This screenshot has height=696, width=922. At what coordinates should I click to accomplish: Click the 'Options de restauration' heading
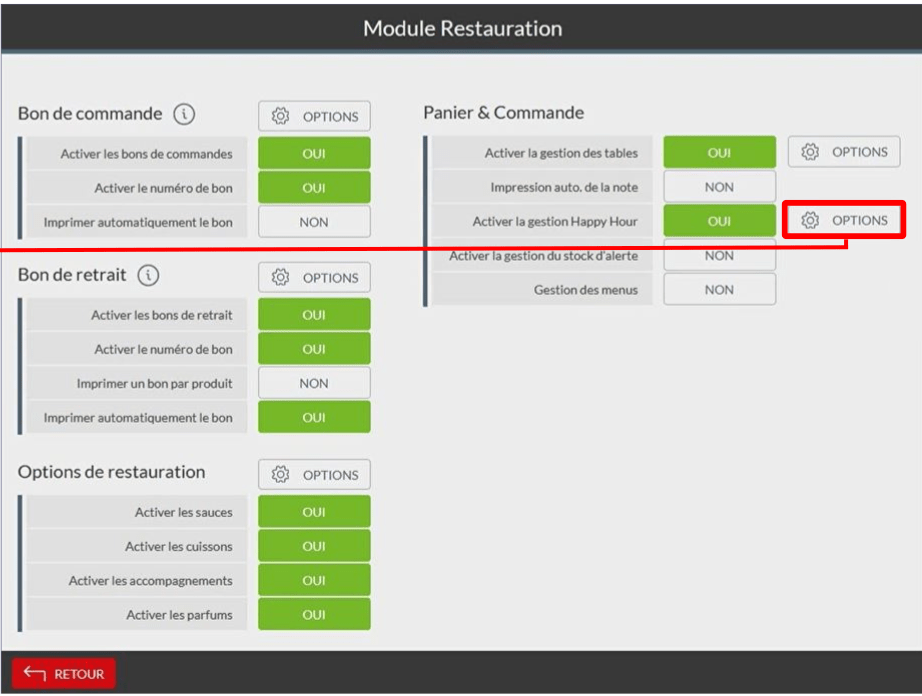click(x=111, y=471)
